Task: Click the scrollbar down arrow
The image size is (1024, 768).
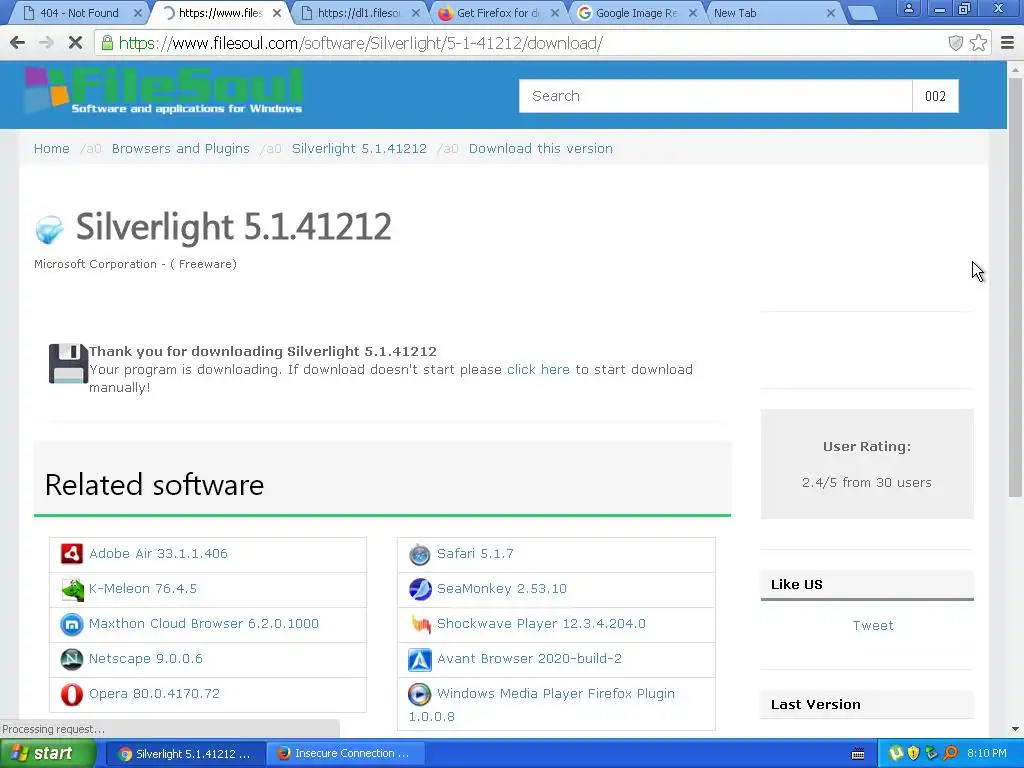Action: pos(1015,729)
